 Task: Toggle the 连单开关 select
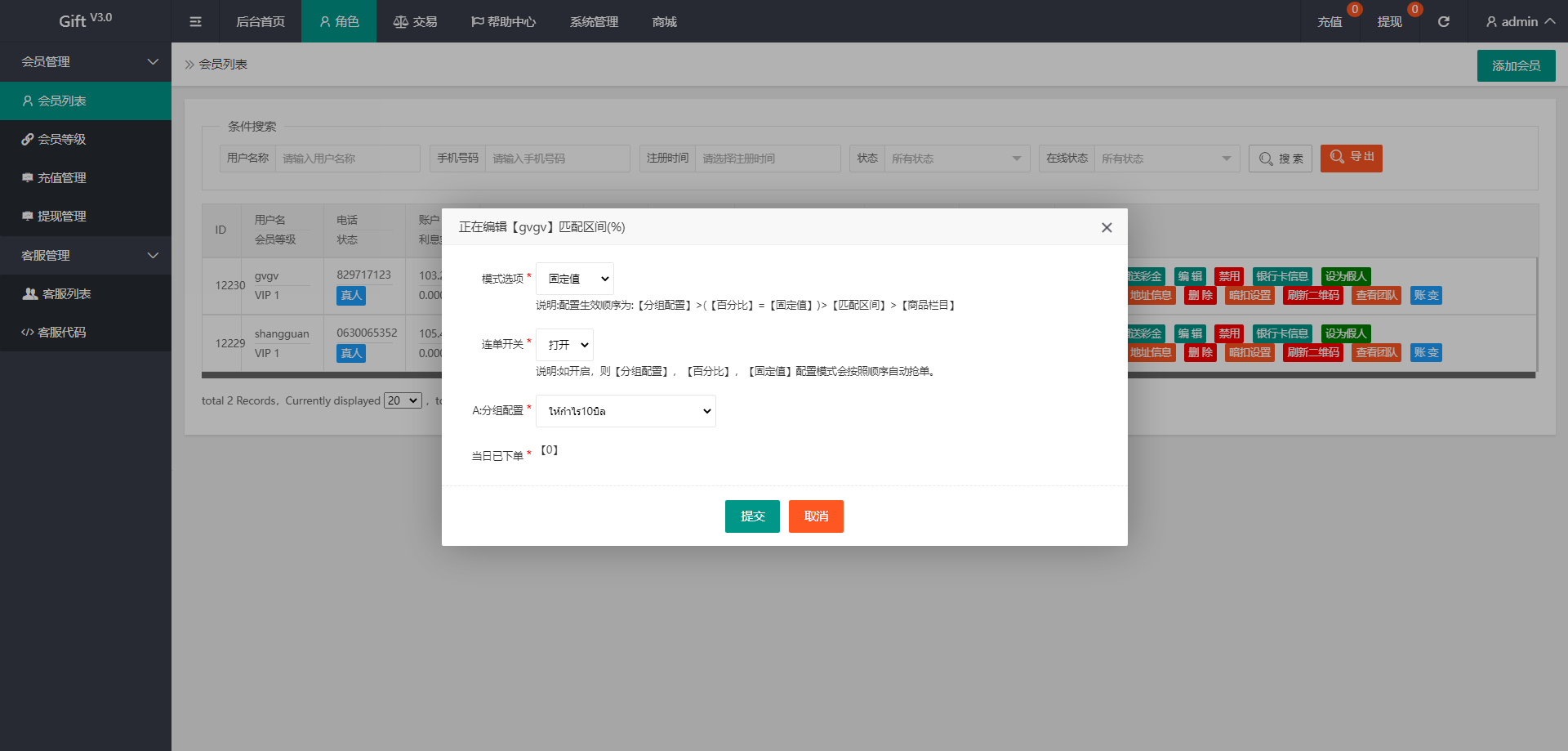click(565, 345)
